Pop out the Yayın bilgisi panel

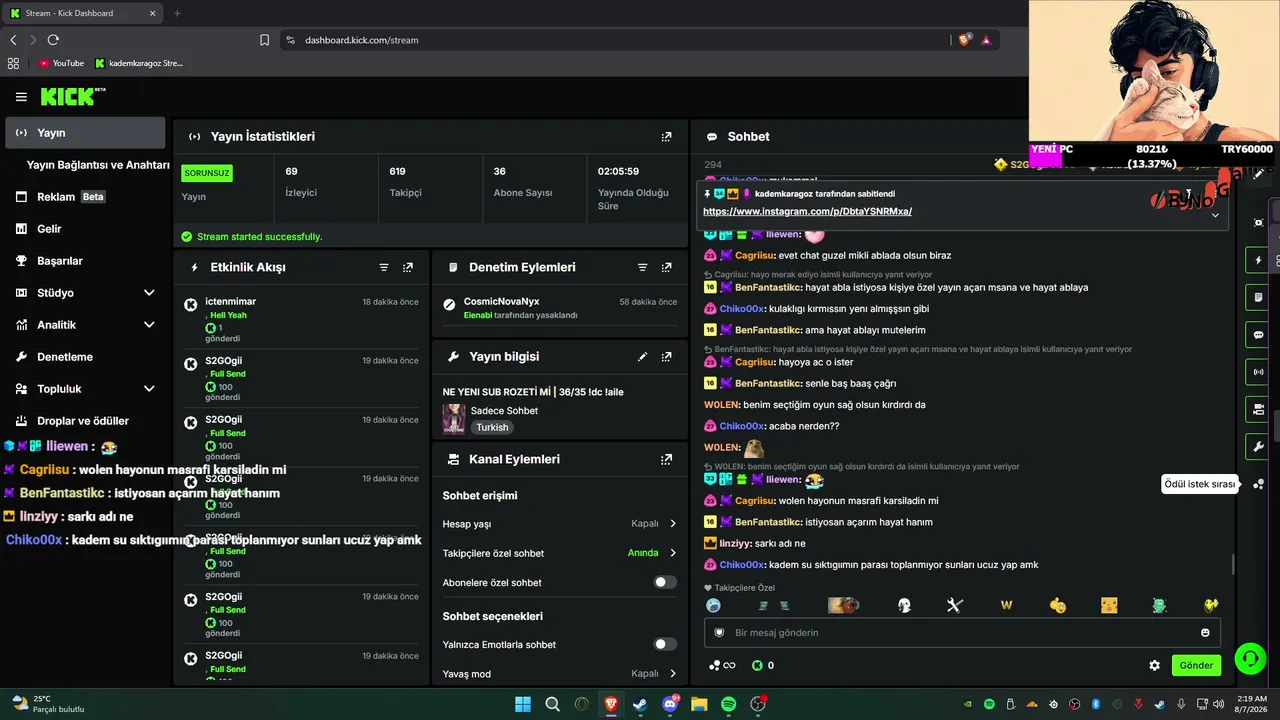pyautogui.click(x=667, y=357)
